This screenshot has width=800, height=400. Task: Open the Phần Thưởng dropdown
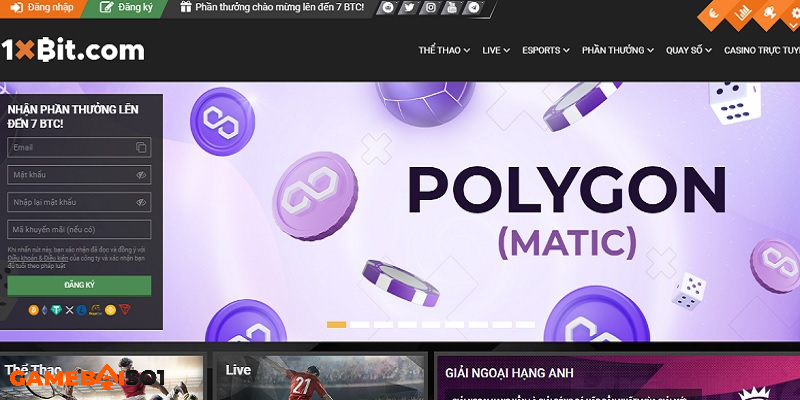coord(618,50)
